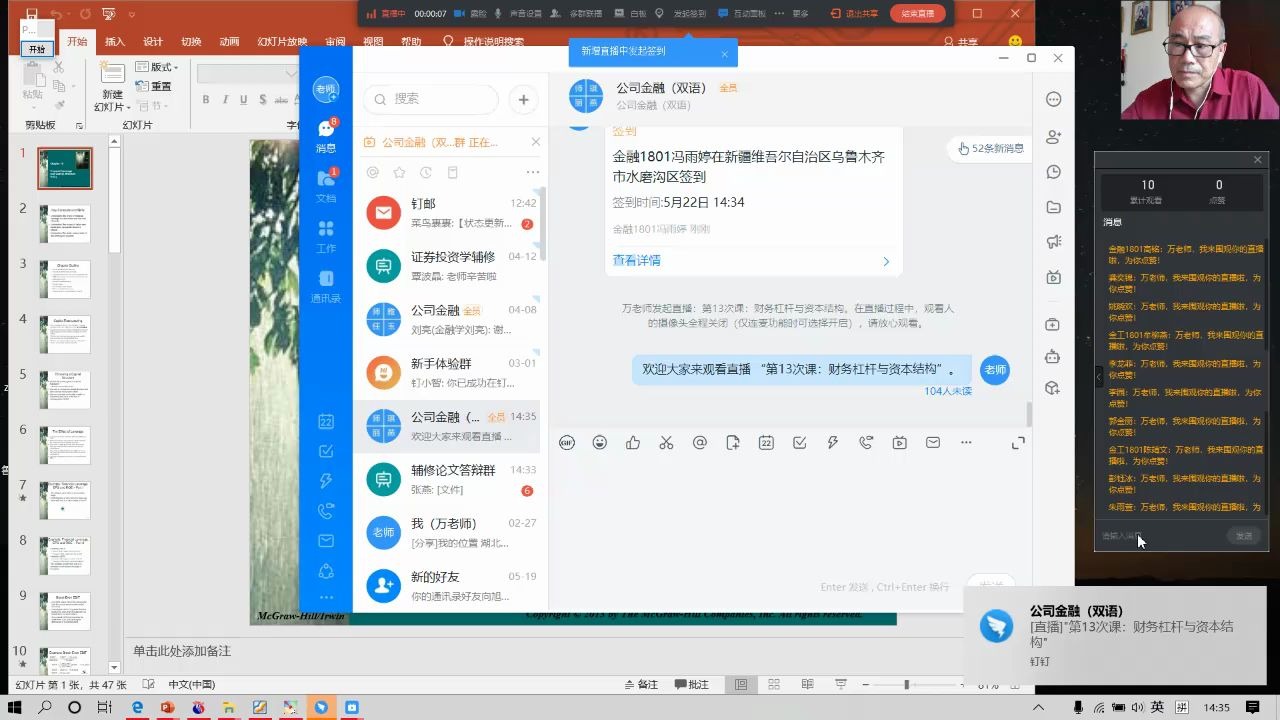1280x720 pixels.
Task: Click the add member icon in right panel
Action: [x=1053, y=137]
